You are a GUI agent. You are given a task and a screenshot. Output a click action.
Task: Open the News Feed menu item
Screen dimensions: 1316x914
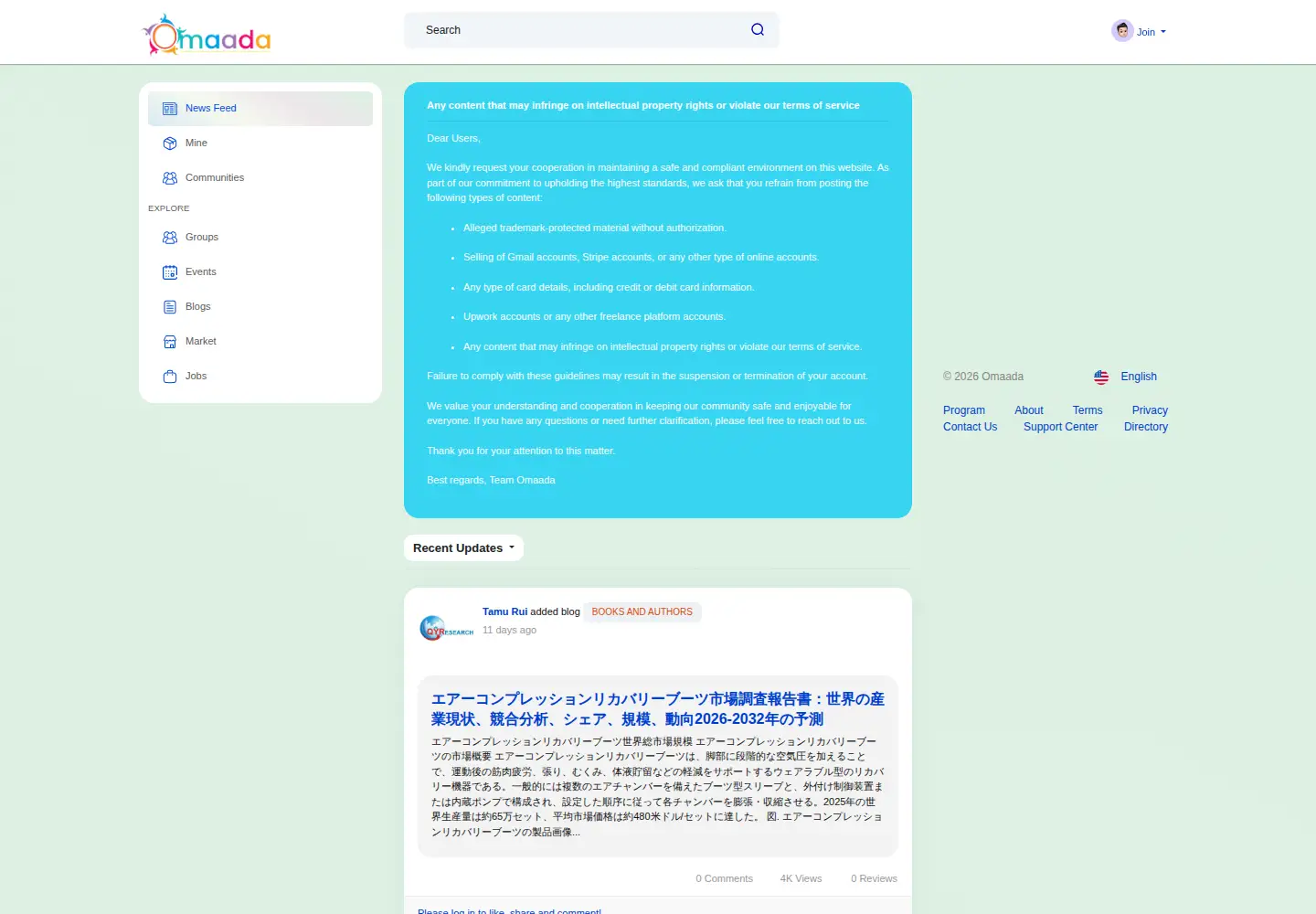pyautogui.click(x=260, y=109)
